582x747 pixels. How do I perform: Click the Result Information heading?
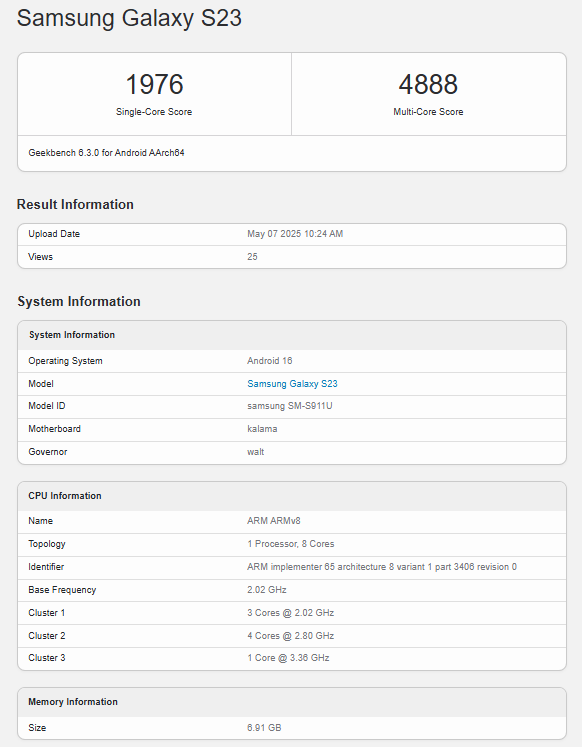click(75, 204)
